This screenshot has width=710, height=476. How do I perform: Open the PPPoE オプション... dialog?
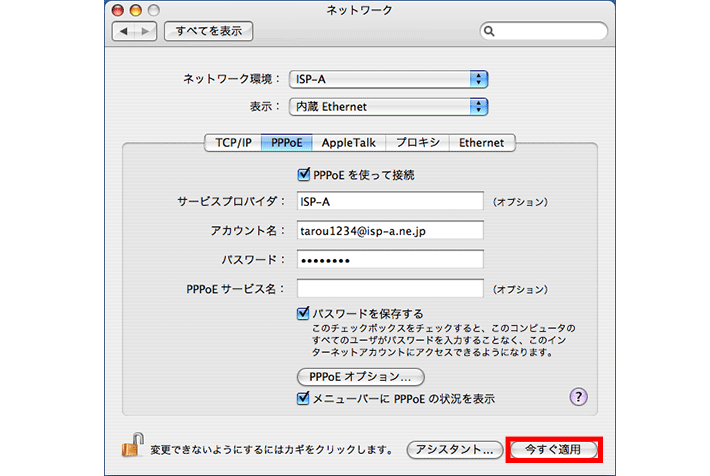coord(360,377)
